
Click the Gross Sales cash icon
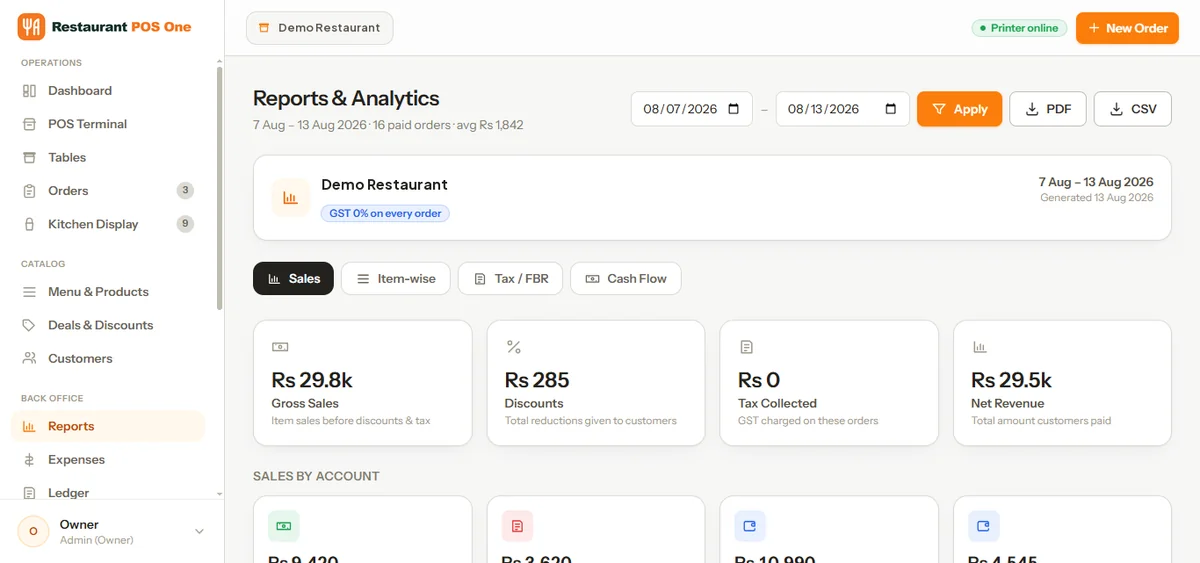280,347
